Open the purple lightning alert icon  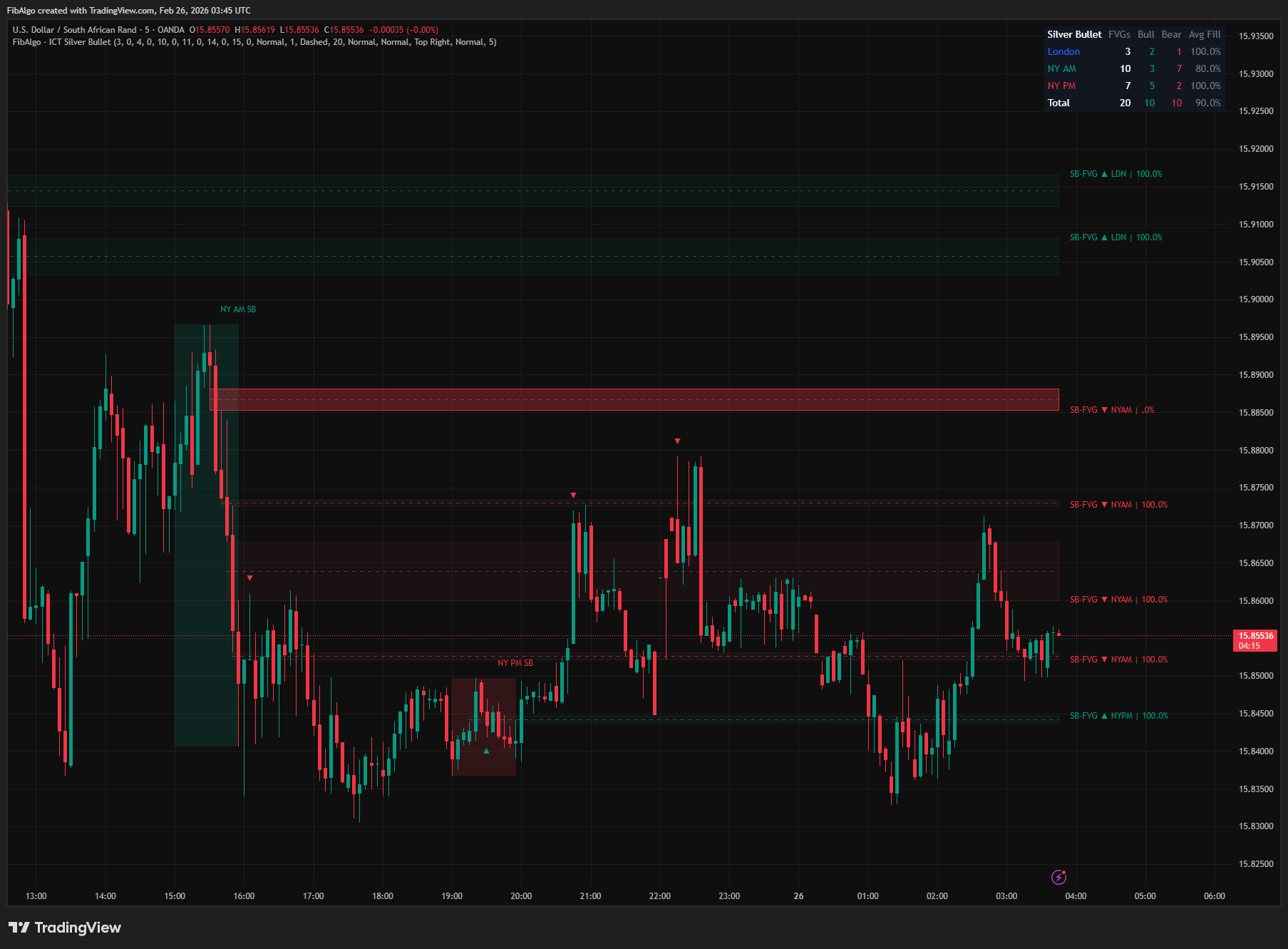click(x=1060, y=877)
